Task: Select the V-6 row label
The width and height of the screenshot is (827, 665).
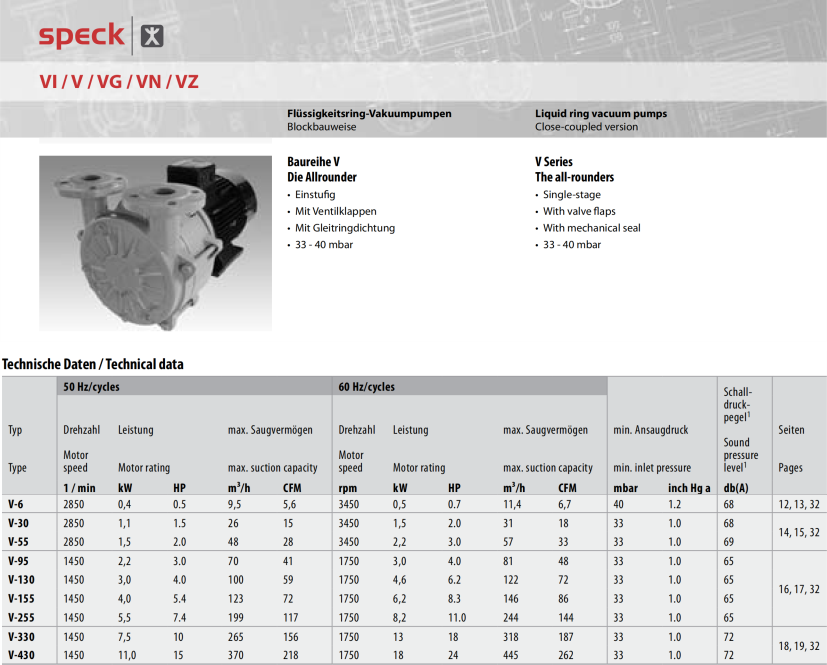Action: tap(17, 504)
